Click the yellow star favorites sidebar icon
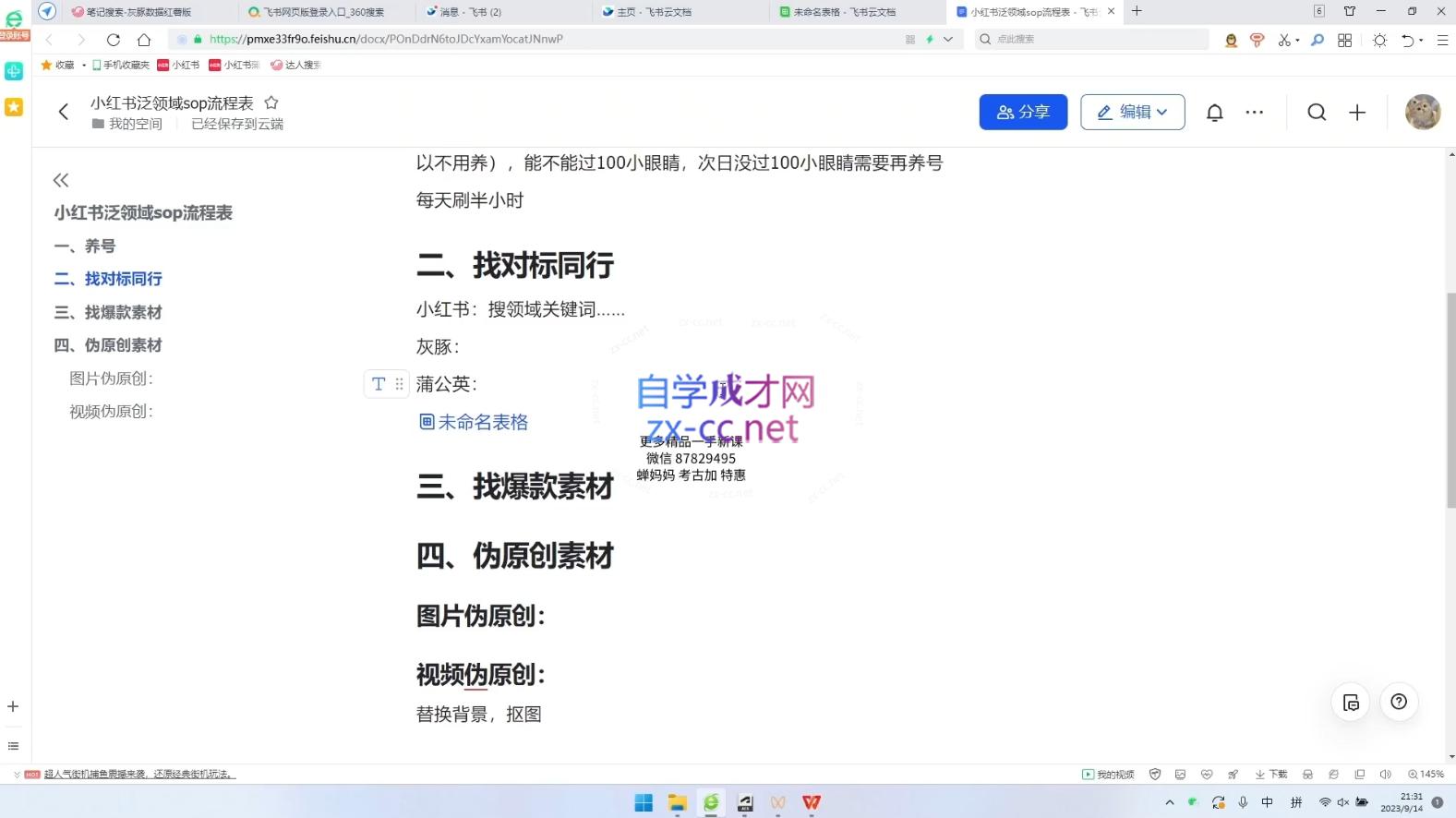 click(14, 107)
